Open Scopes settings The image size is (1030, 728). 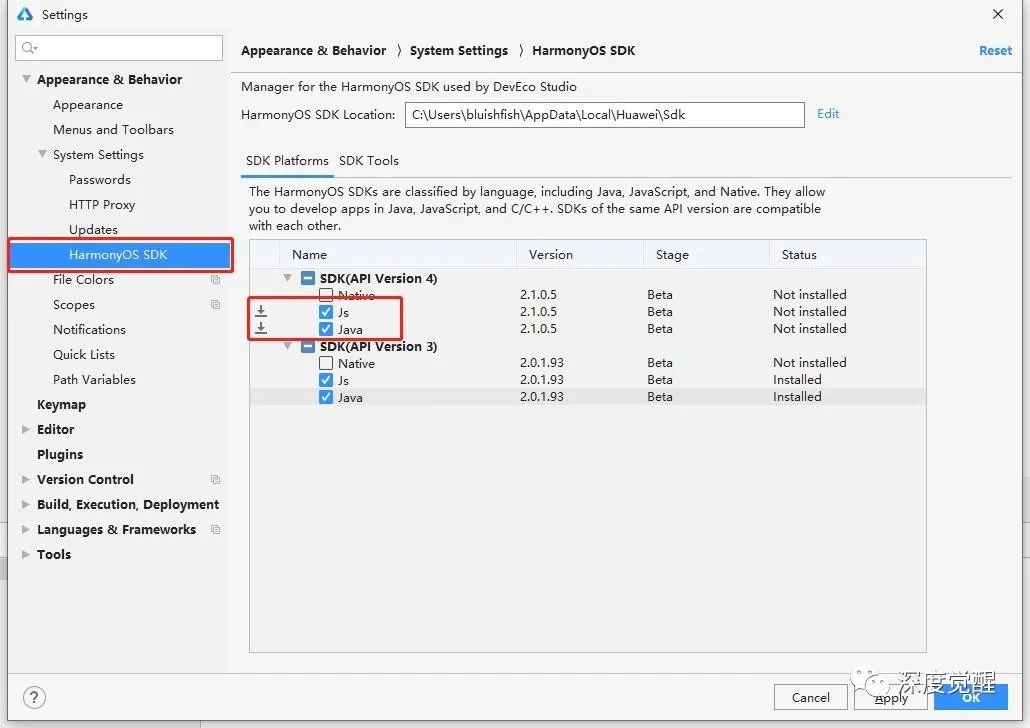[74, 304]
